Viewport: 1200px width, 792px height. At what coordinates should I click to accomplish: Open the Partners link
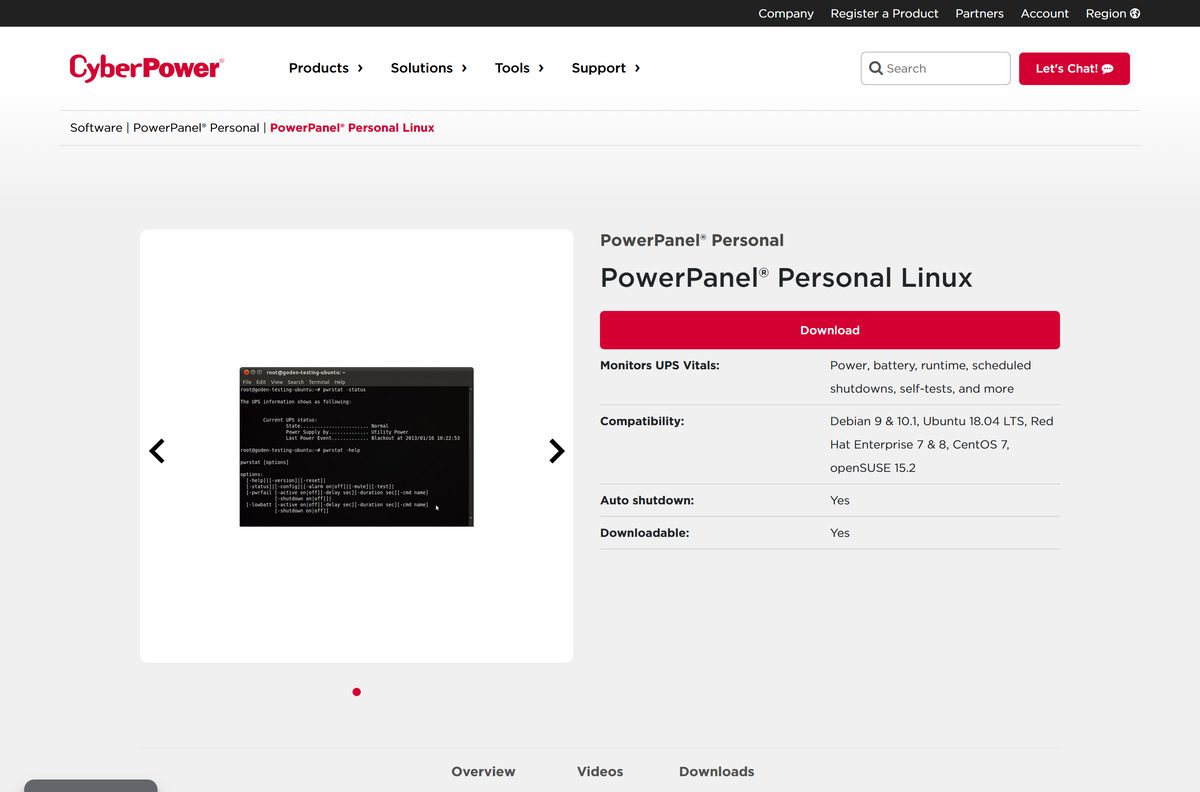[979, 13]
